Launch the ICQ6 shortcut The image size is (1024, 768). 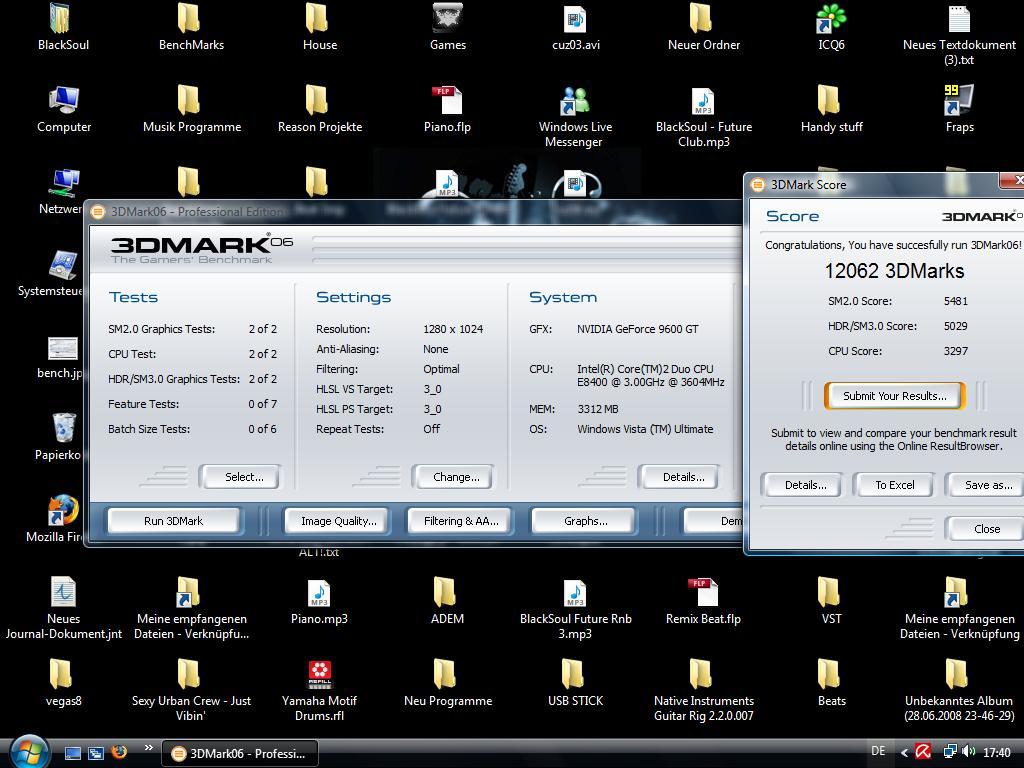831,26
